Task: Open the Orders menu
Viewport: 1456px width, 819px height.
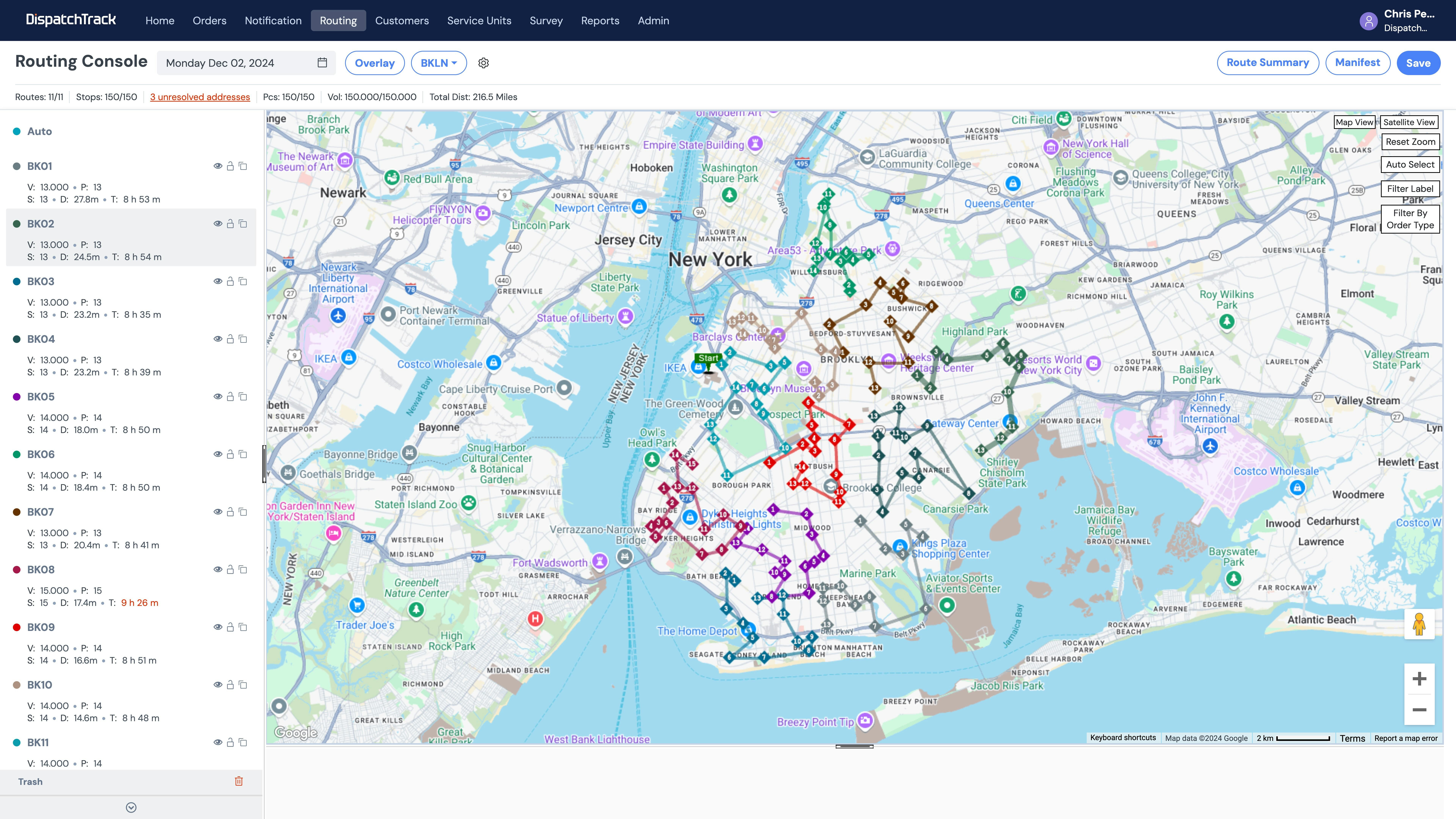Action: tap(209, 20)
